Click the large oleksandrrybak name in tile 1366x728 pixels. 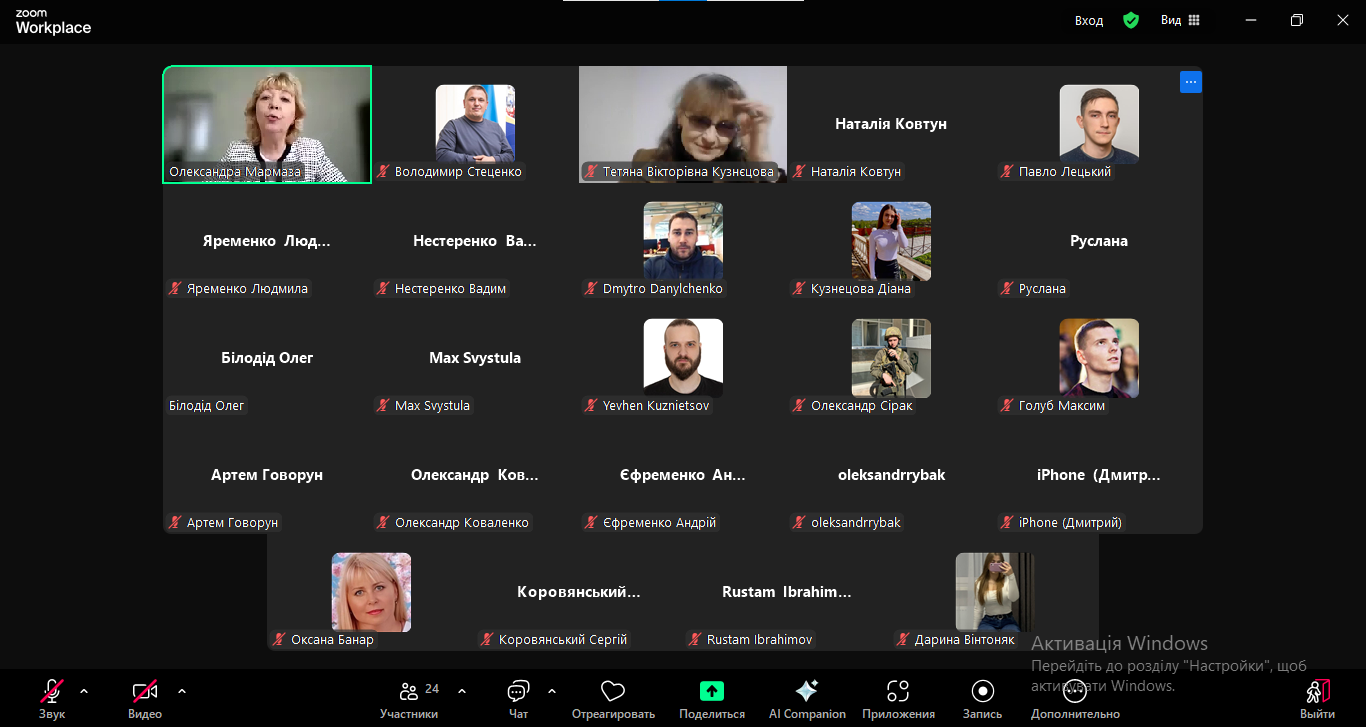tap(891, 475)
